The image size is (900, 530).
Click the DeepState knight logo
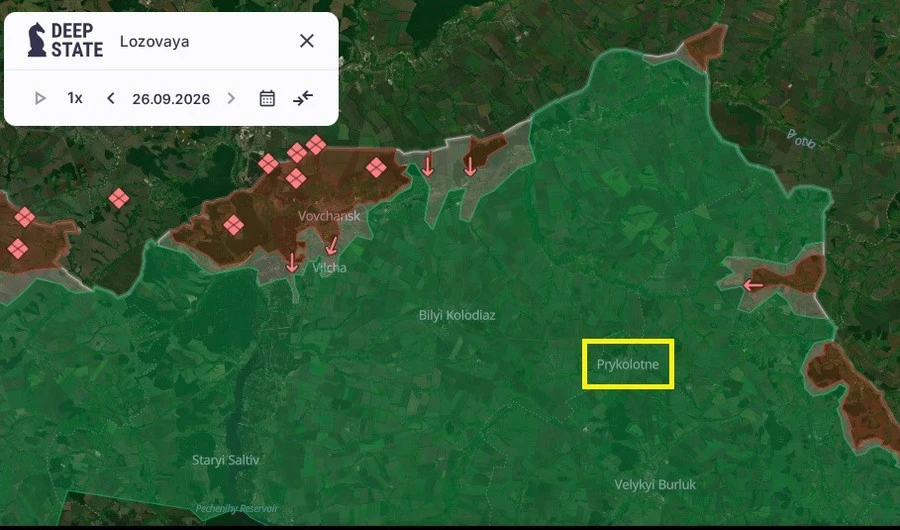click(37, 40)
